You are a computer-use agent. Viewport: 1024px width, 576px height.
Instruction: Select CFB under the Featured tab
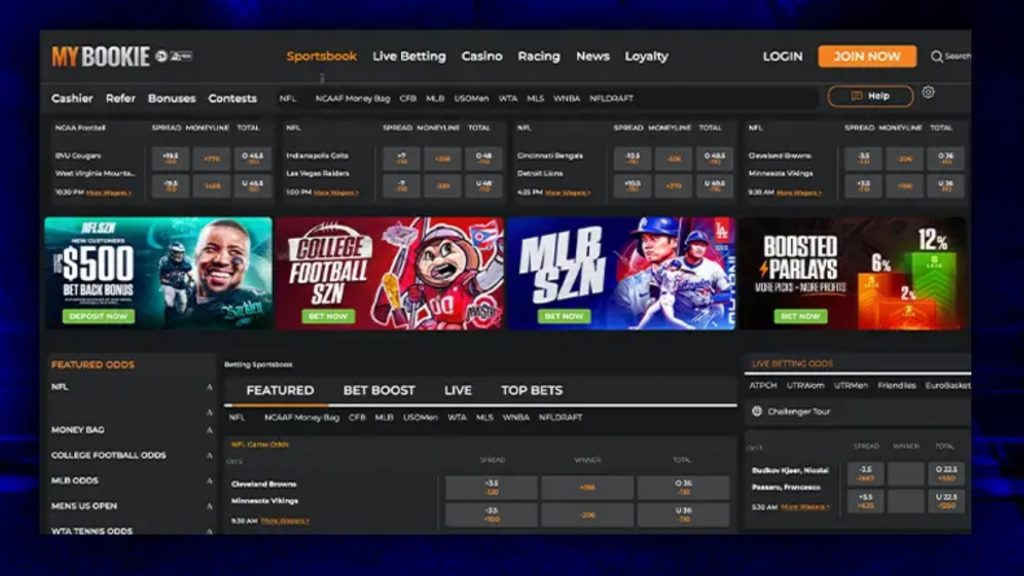[357, 417]
